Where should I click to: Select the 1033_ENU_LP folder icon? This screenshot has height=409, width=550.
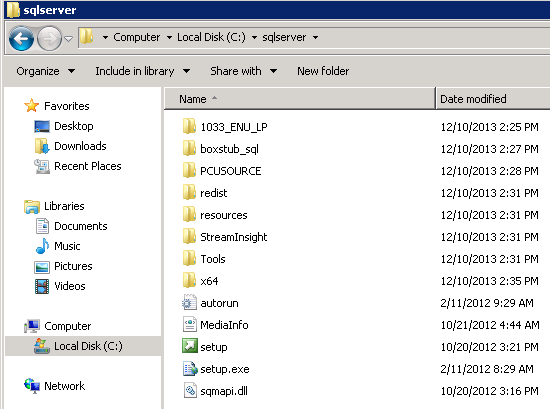(x=189, y=126)
